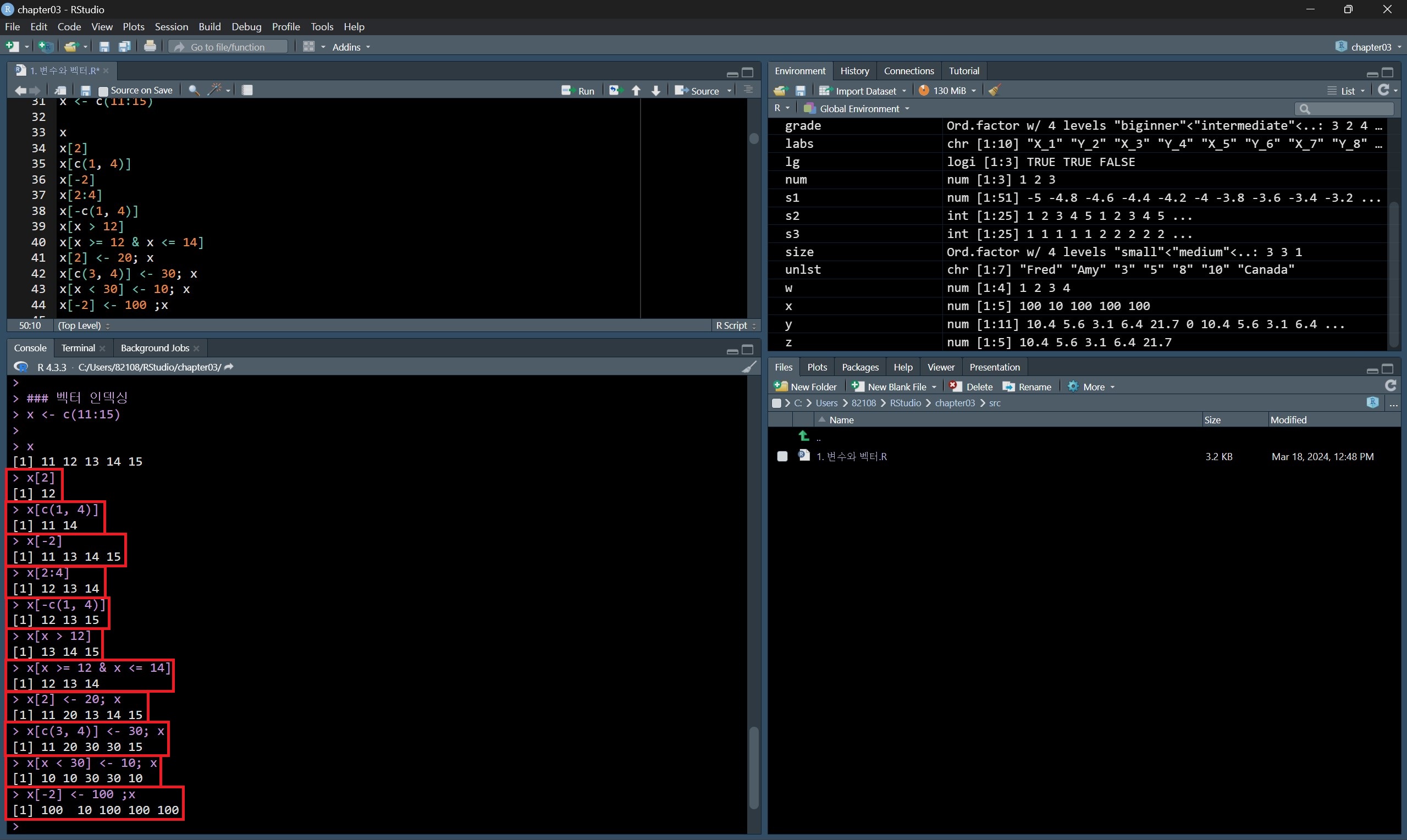The width and height of the screenshot is (1407, 840).
Task: Tick the select-all checkbox in the Files path bar
Action: pos(776,403)
